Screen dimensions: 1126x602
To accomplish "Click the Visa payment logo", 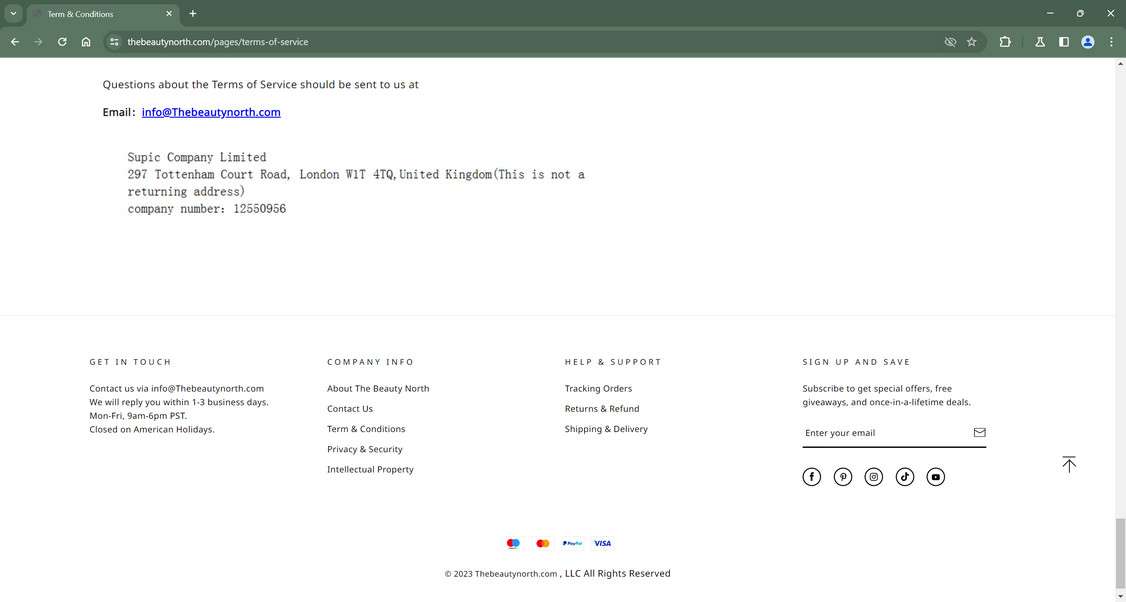I will (x=602, y=544).
